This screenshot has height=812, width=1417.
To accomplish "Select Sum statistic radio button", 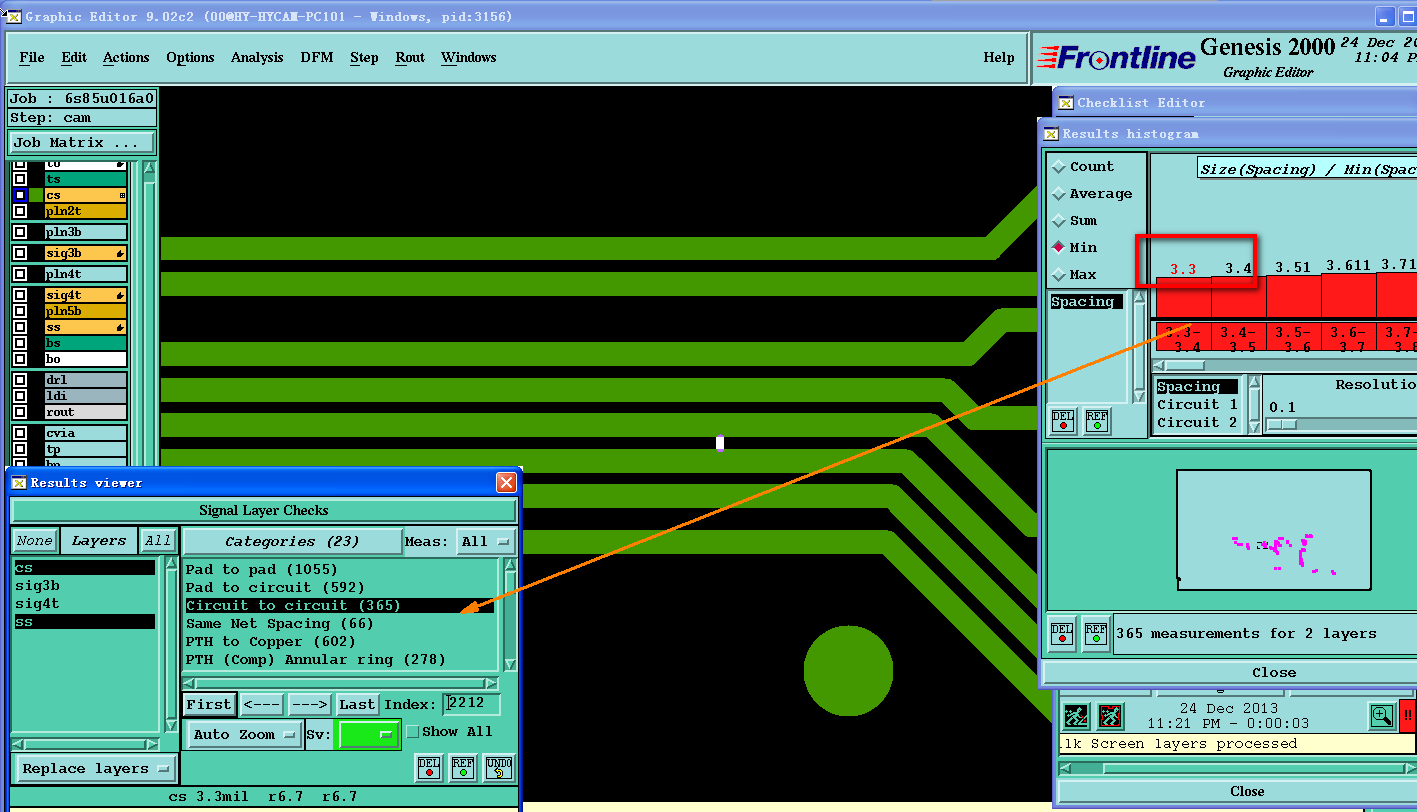I will [x=1059, y=221].
